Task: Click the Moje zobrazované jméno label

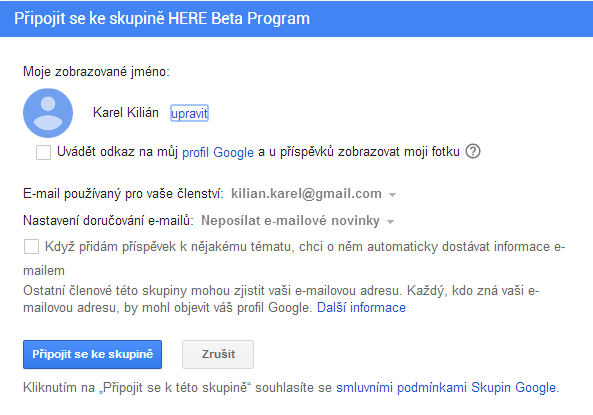Action: pos(96,71)
